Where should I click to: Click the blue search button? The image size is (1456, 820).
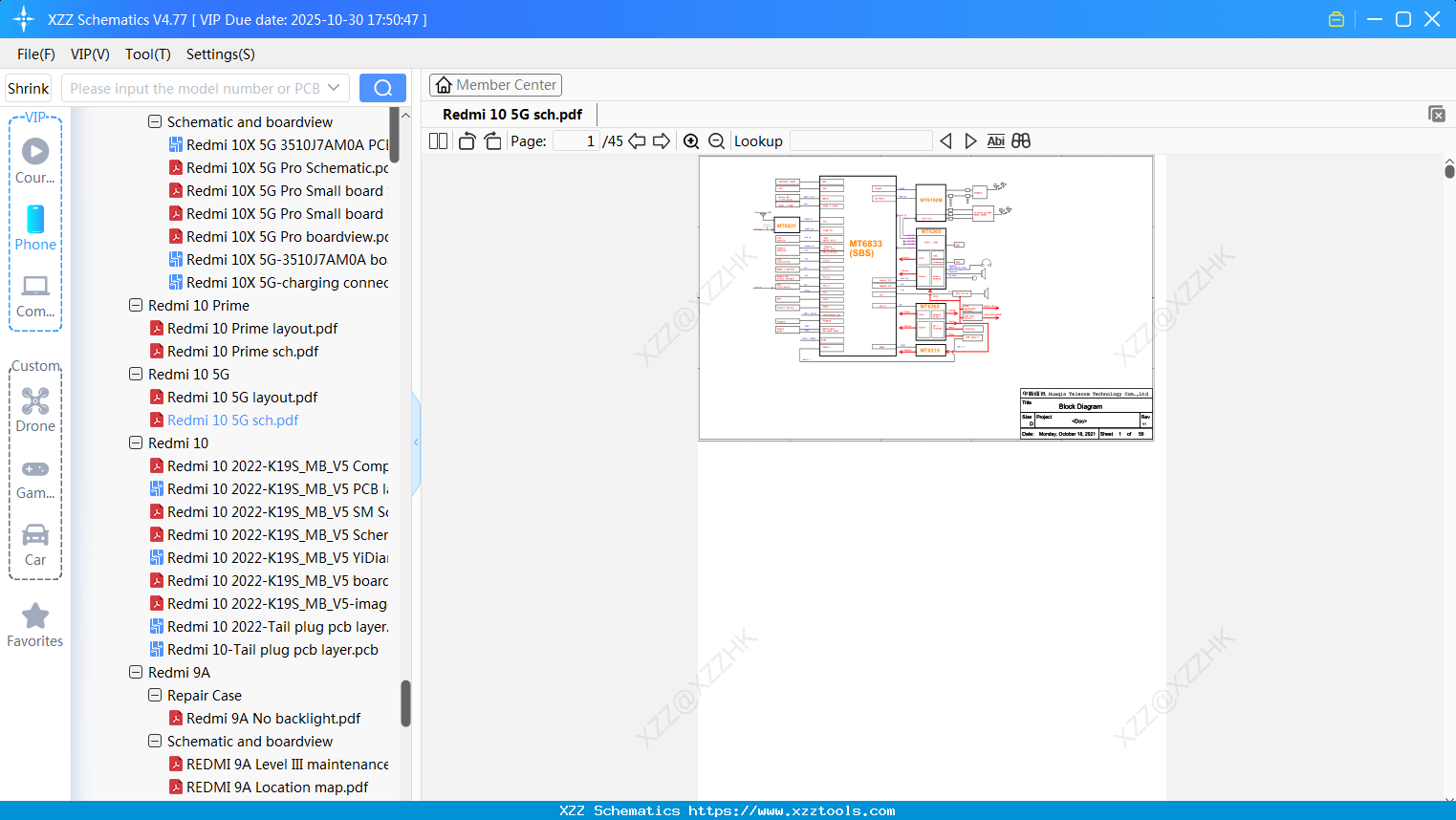coord(382,88)
